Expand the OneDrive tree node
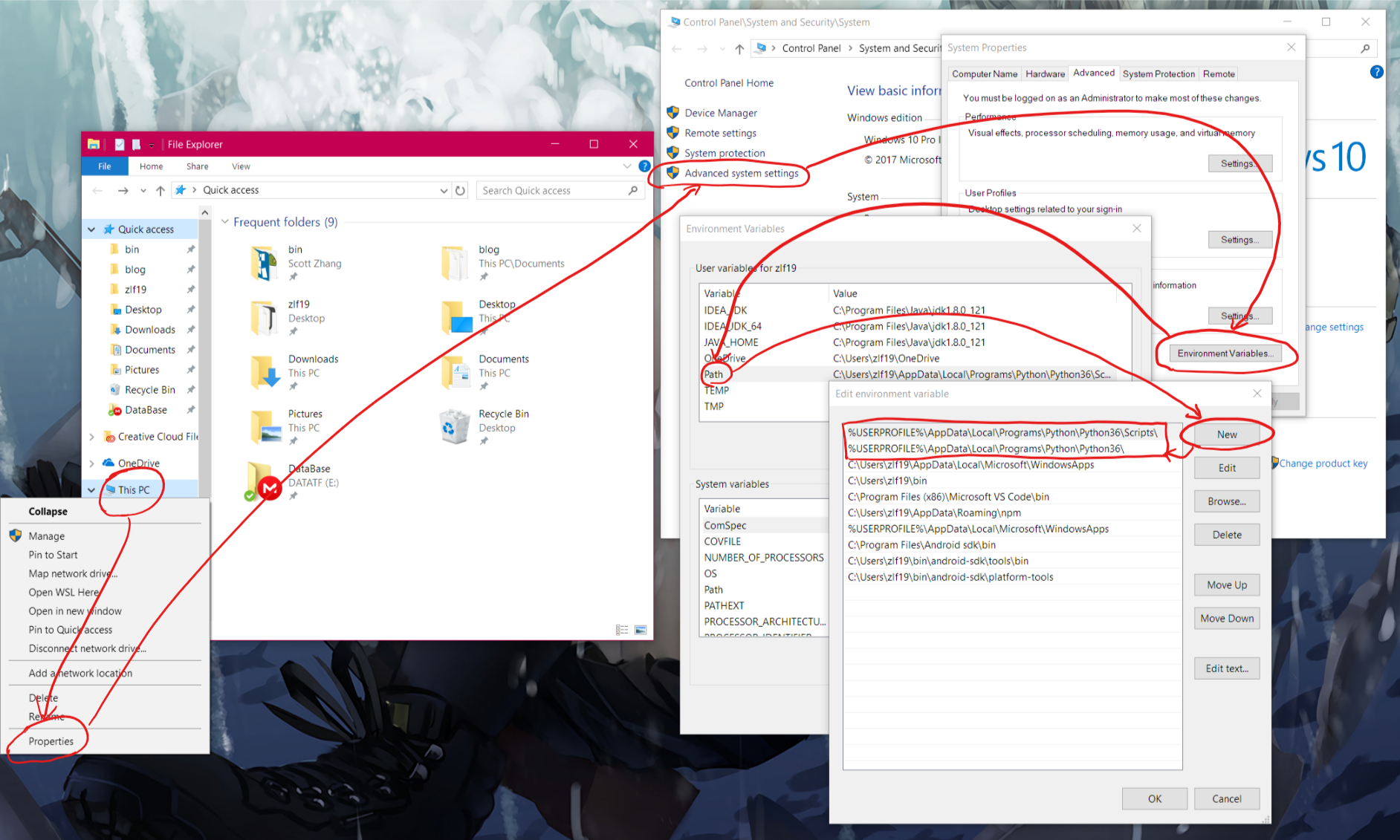1400x840 pixels. tap(92, 463)
